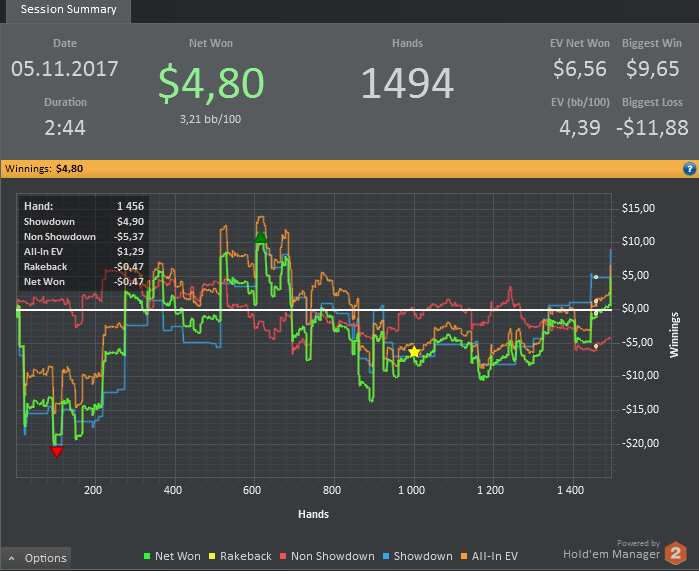Toggle the Rakeback legend entry
Image resolution: width=699 pixels, height=571 pixels.
coord(240,556)
